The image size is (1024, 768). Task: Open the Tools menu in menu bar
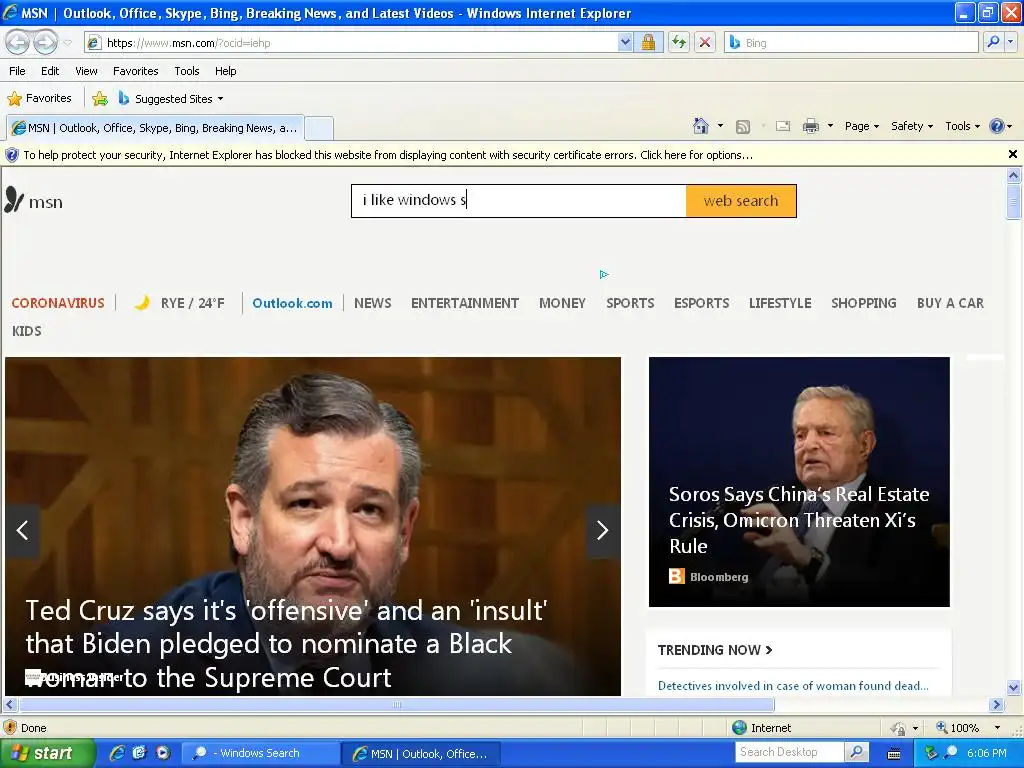[x=187, y=71]
